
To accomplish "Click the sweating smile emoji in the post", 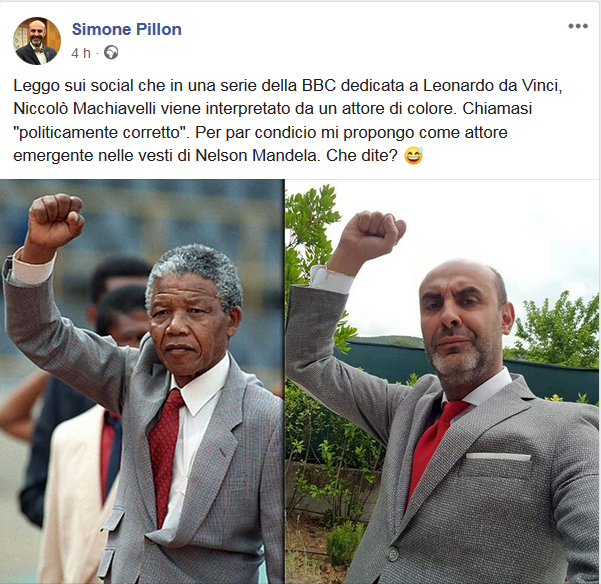I will click(414, 156).
